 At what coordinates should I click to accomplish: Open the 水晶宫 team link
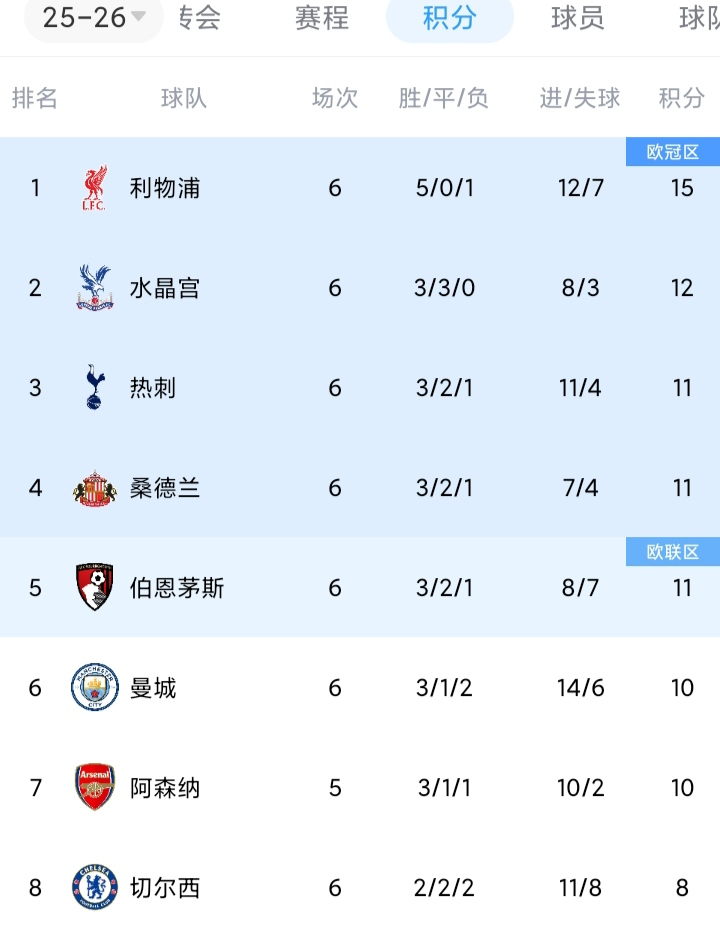(165, 288)
